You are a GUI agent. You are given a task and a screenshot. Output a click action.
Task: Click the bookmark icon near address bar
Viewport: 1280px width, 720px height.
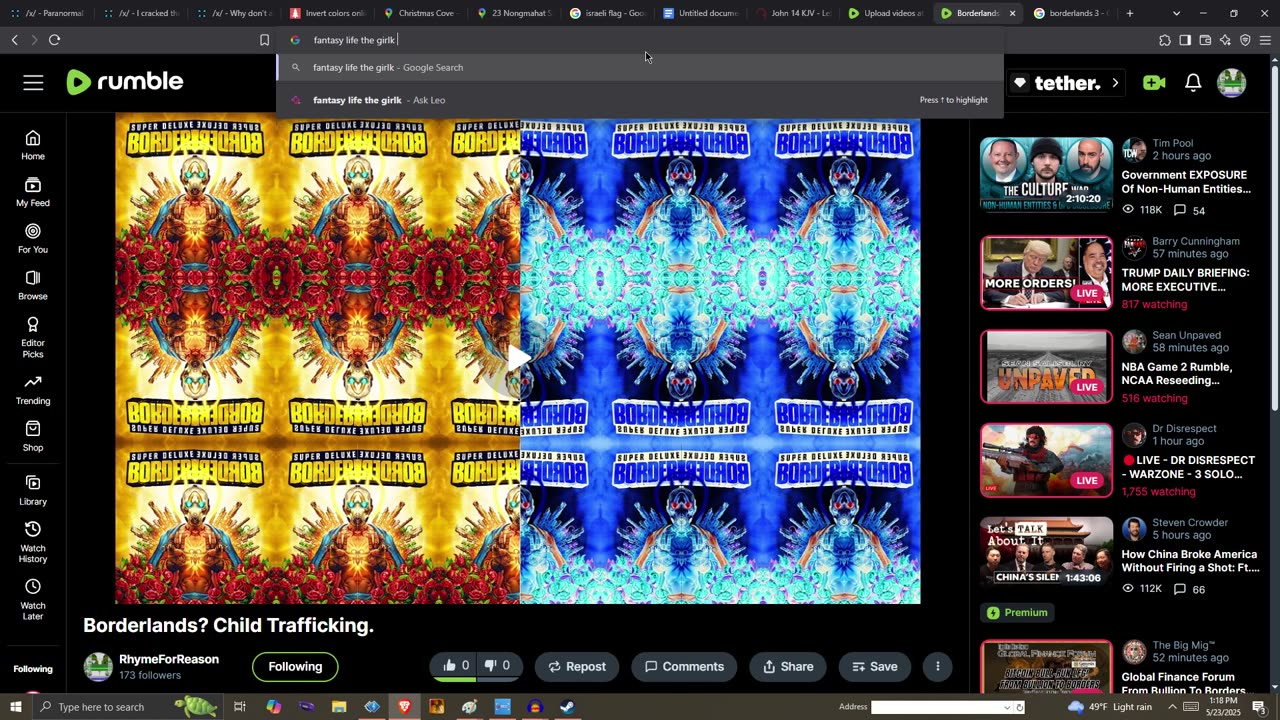[264, 40]
